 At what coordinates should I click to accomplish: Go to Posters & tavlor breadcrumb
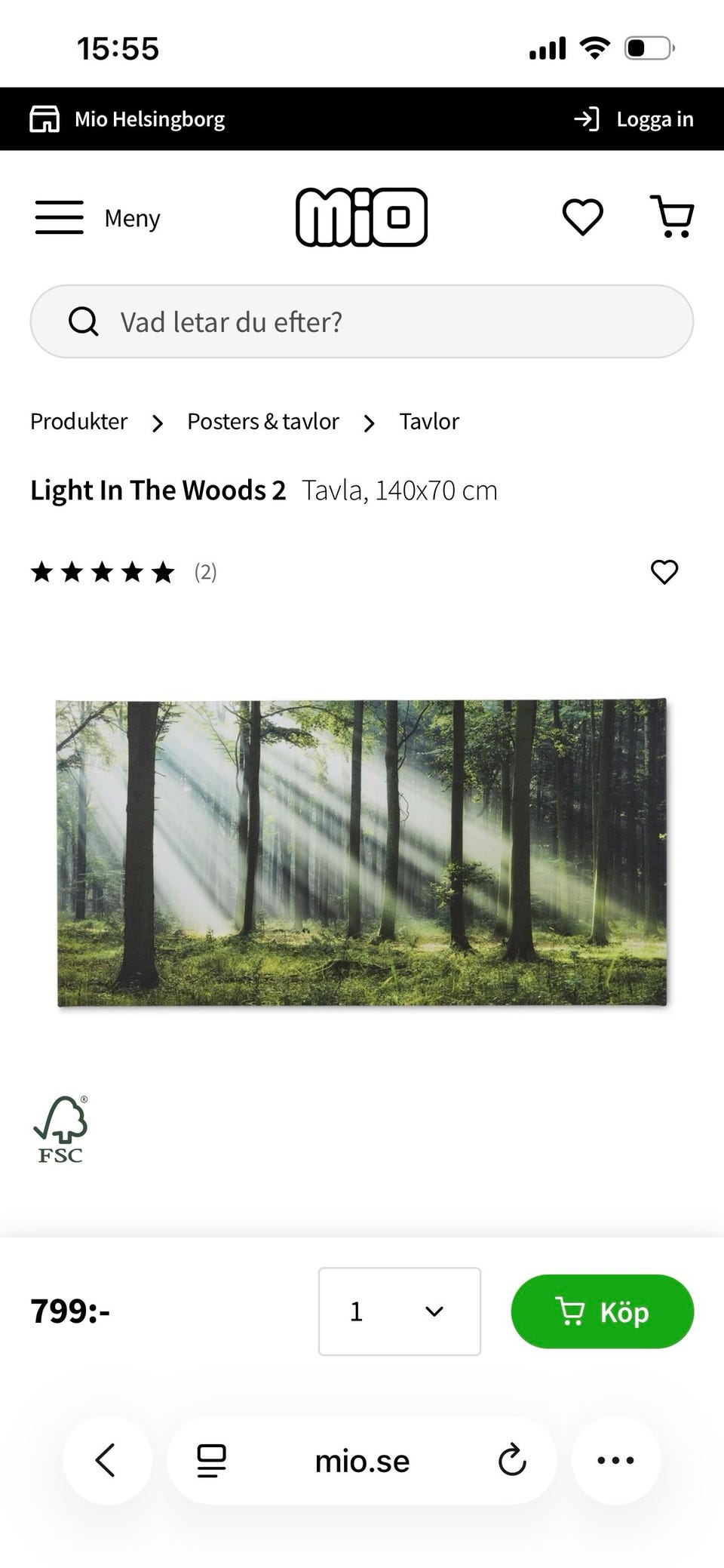[x=263, y=421]
